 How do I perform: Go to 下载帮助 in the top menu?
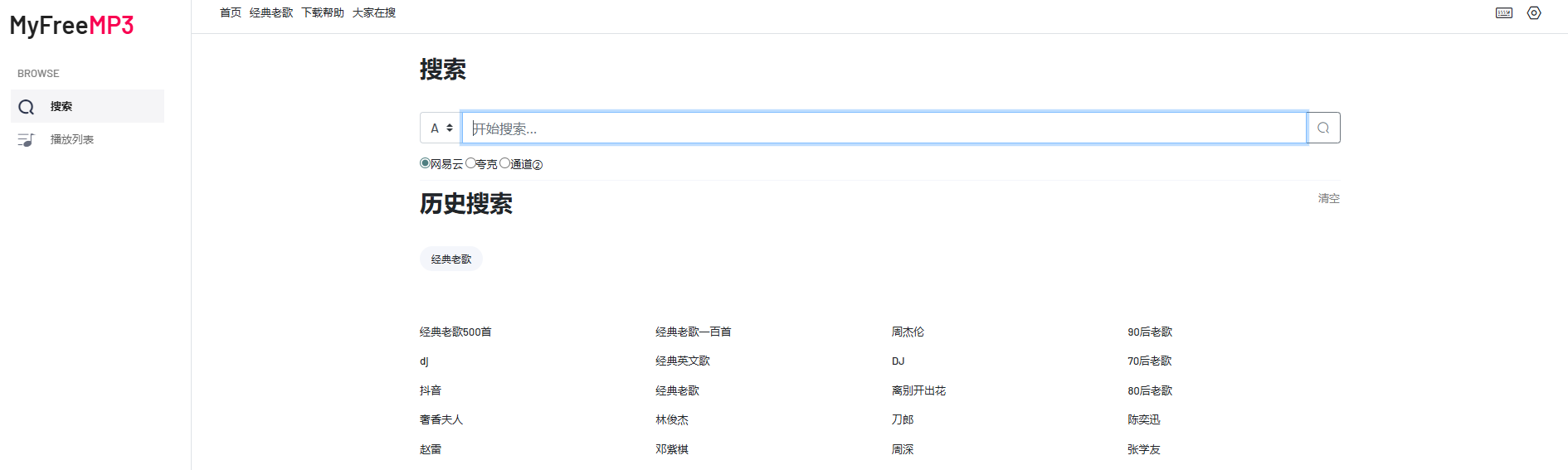(322, 12)
